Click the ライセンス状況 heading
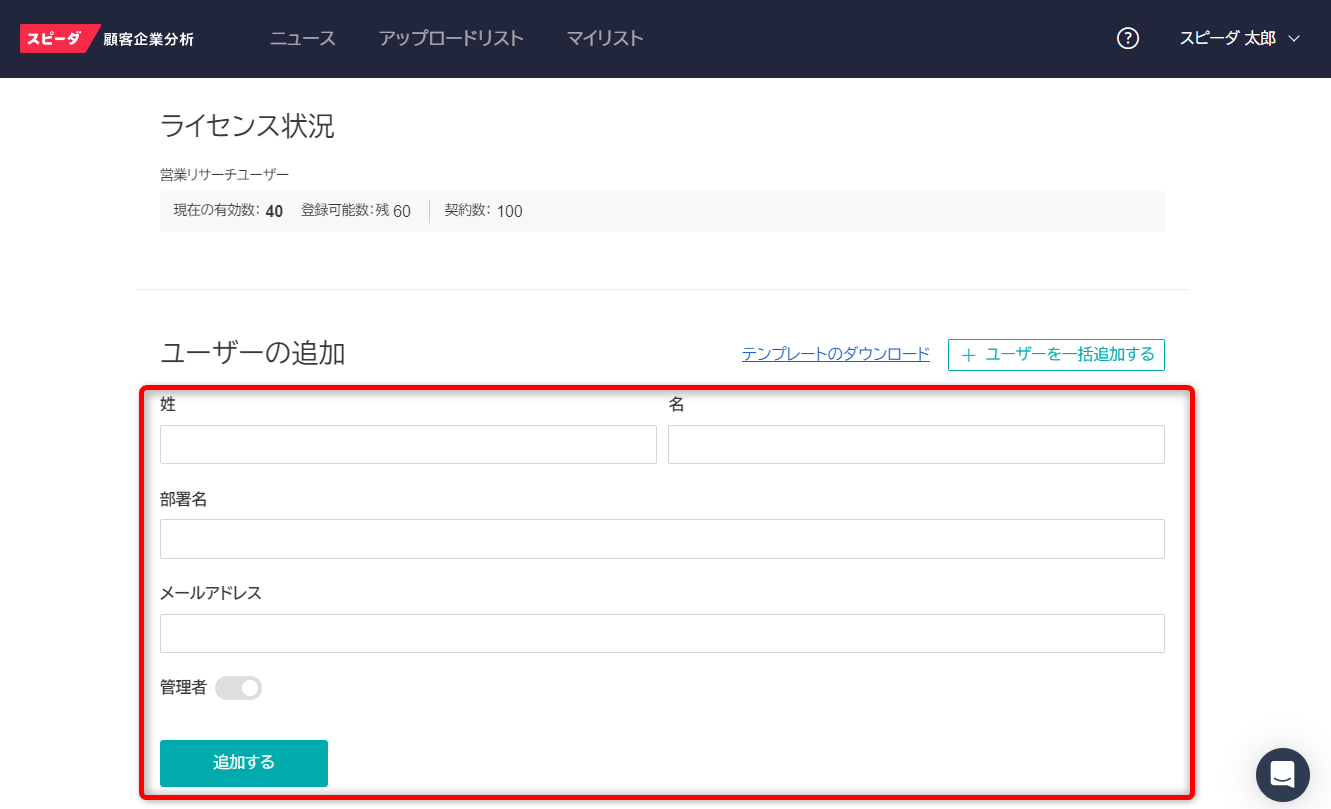 click(247, 126)
